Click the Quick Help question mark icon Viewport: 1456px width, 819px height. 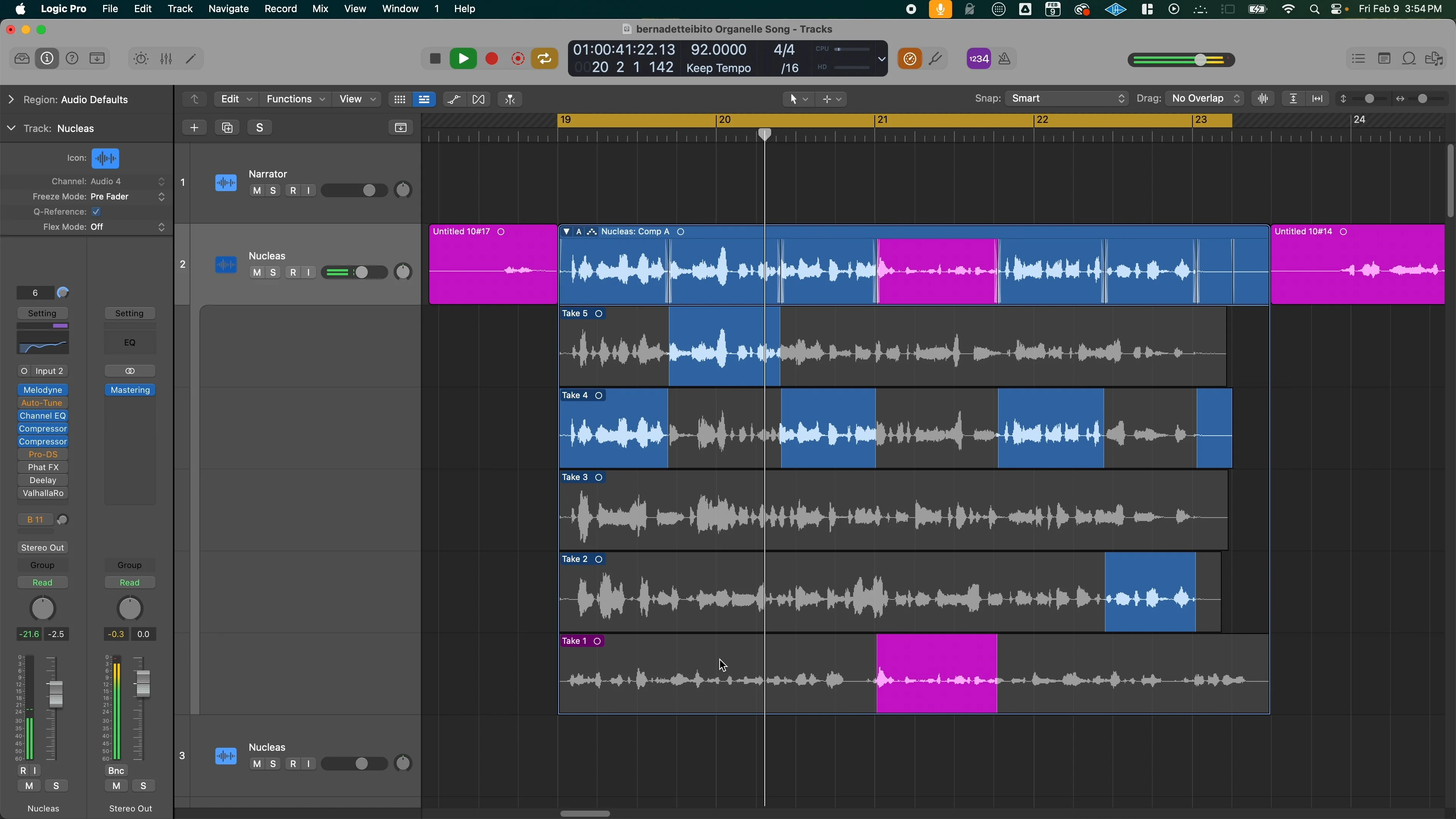(x=72, y=58)
